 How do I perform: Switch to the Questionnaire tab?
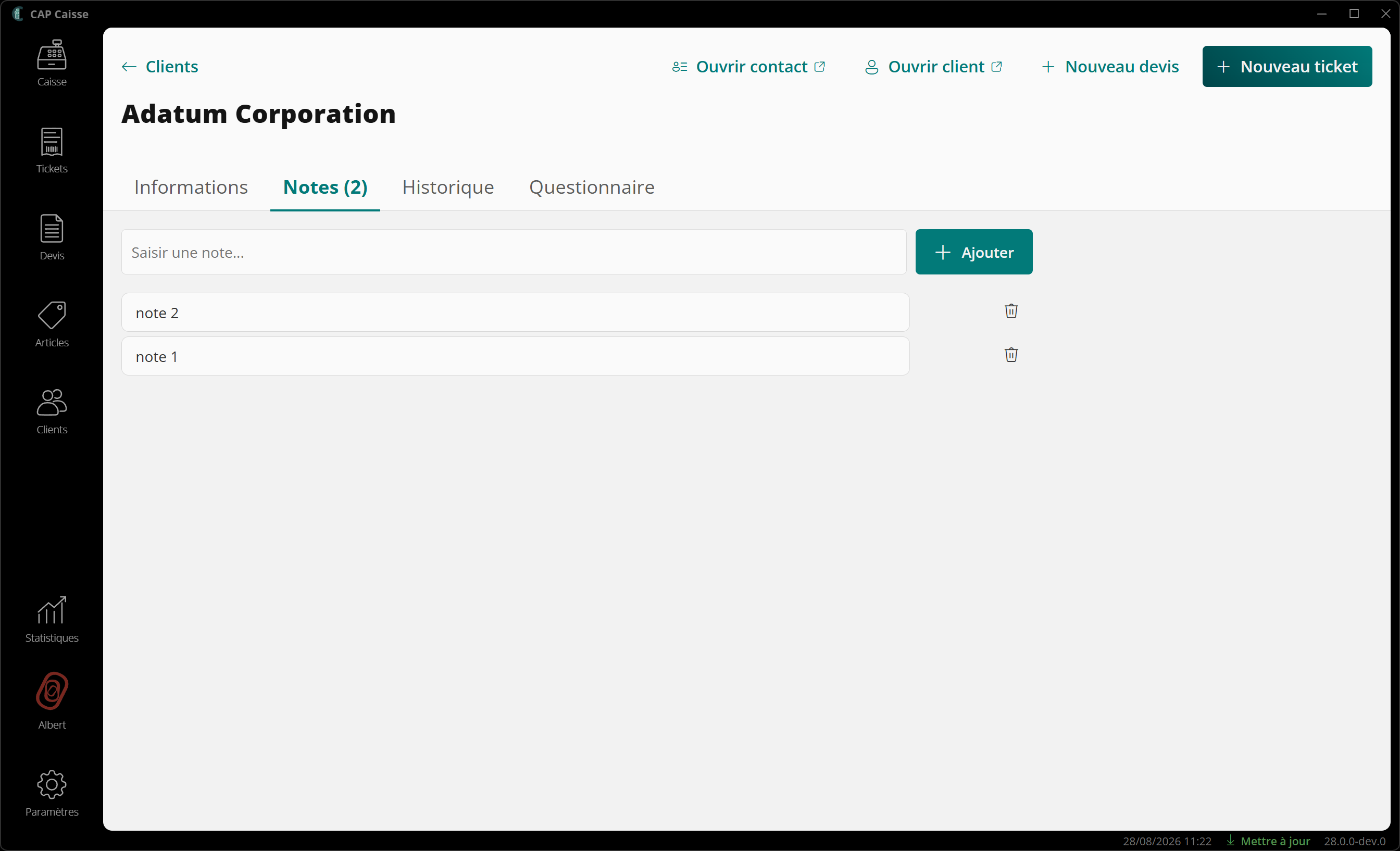pyautogui.click(x=592, y=187)
